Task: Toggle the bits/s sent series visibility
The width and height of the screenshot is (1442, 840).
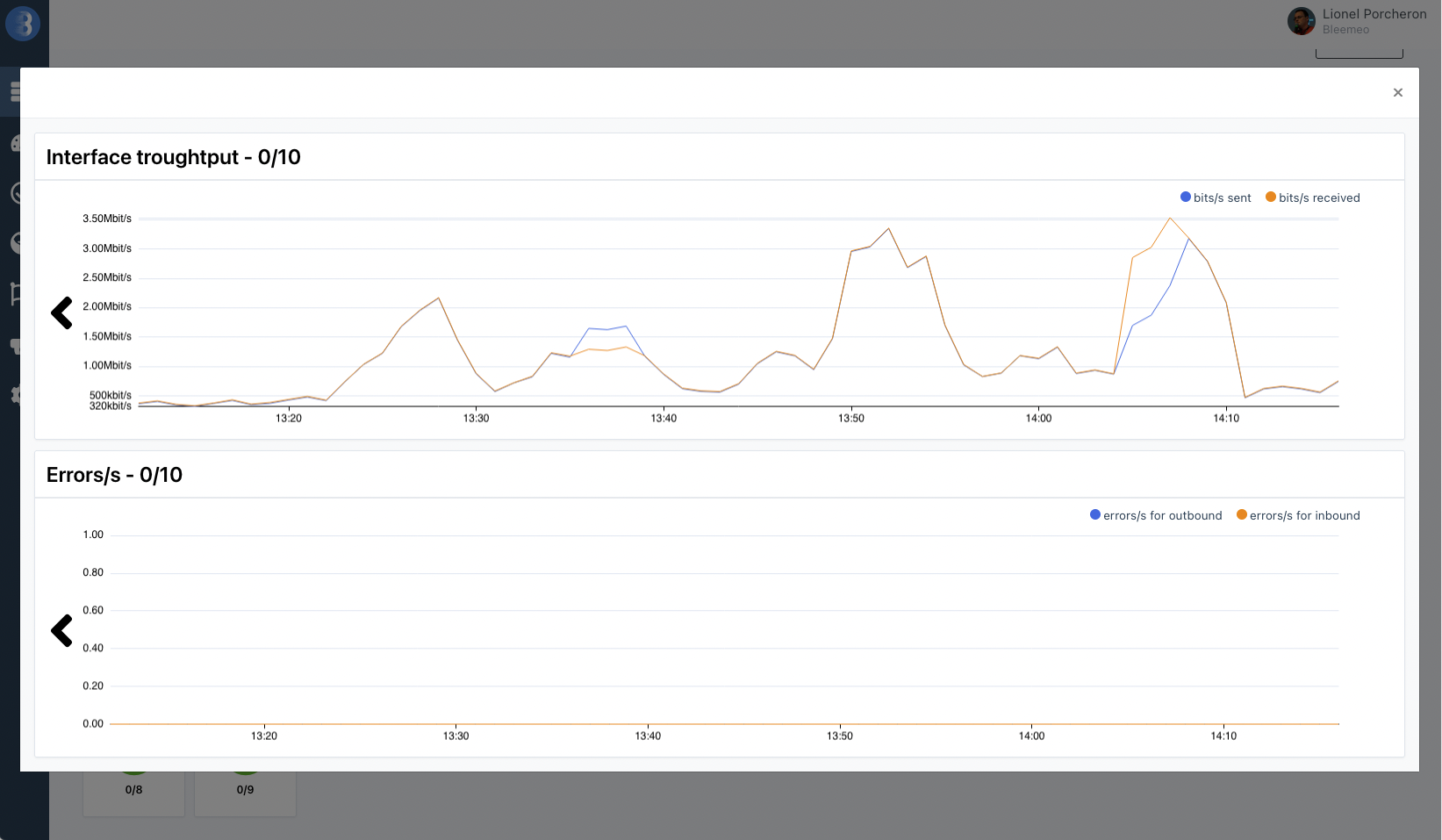Action: click(x=1216, y=197)
